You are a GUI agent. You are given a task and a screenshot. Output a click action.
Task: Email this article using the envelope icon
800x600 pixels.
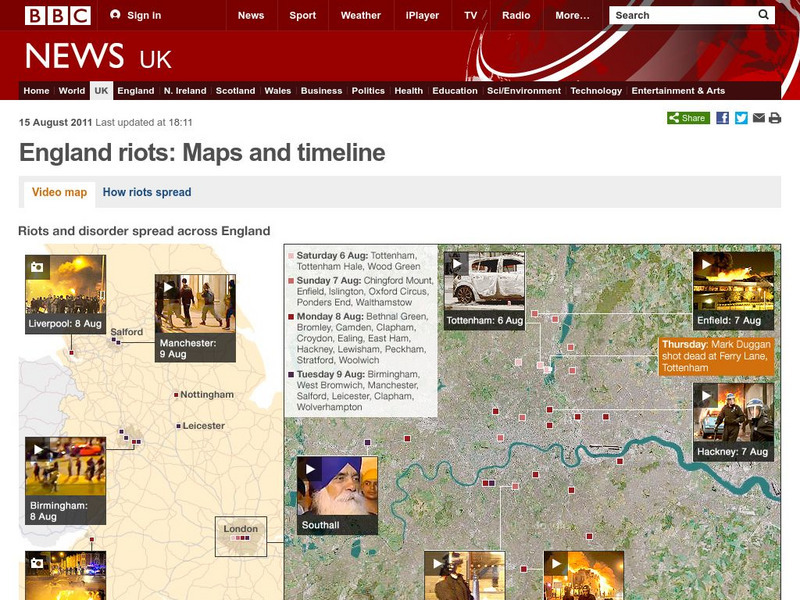click(759, 118)
